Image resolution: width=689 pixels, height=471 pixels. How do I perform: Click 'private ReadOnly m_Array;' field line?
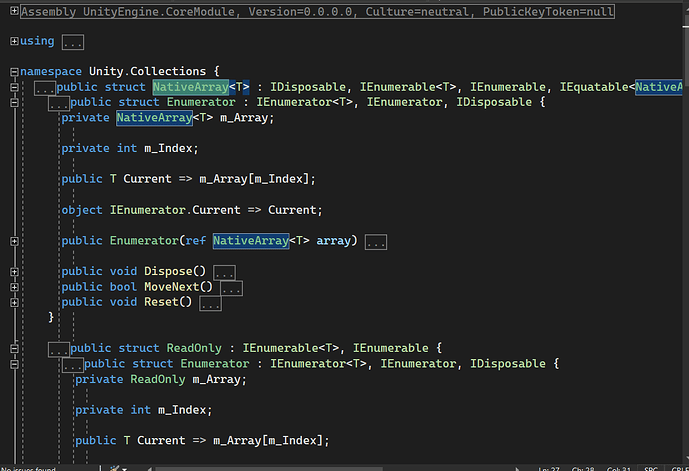[161, 379]
